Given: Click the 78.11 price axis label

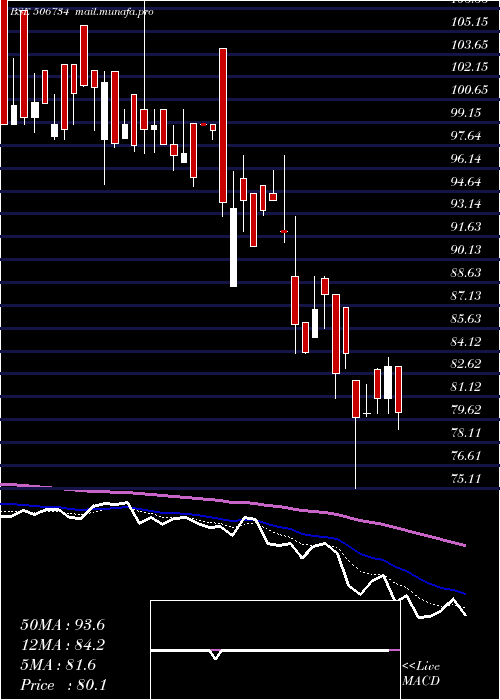Looking at the screenshot, I should point(466,433).
